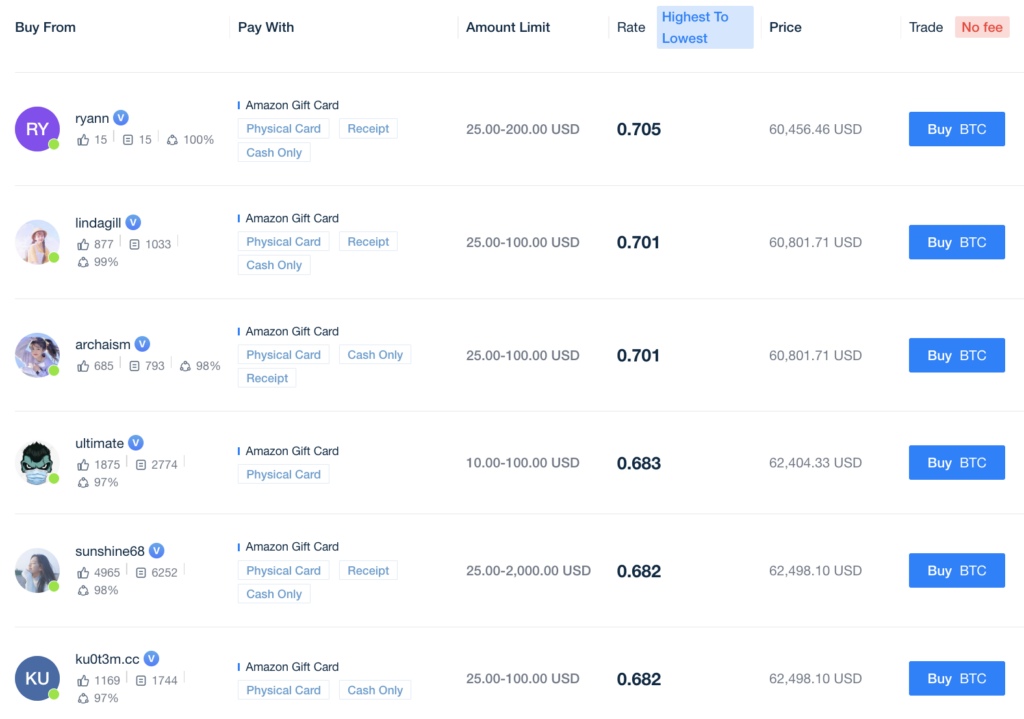This screenshot has height=719, width=1024.
Task: Click the 0.705 rate value
Action: click(x=639, y=129)
